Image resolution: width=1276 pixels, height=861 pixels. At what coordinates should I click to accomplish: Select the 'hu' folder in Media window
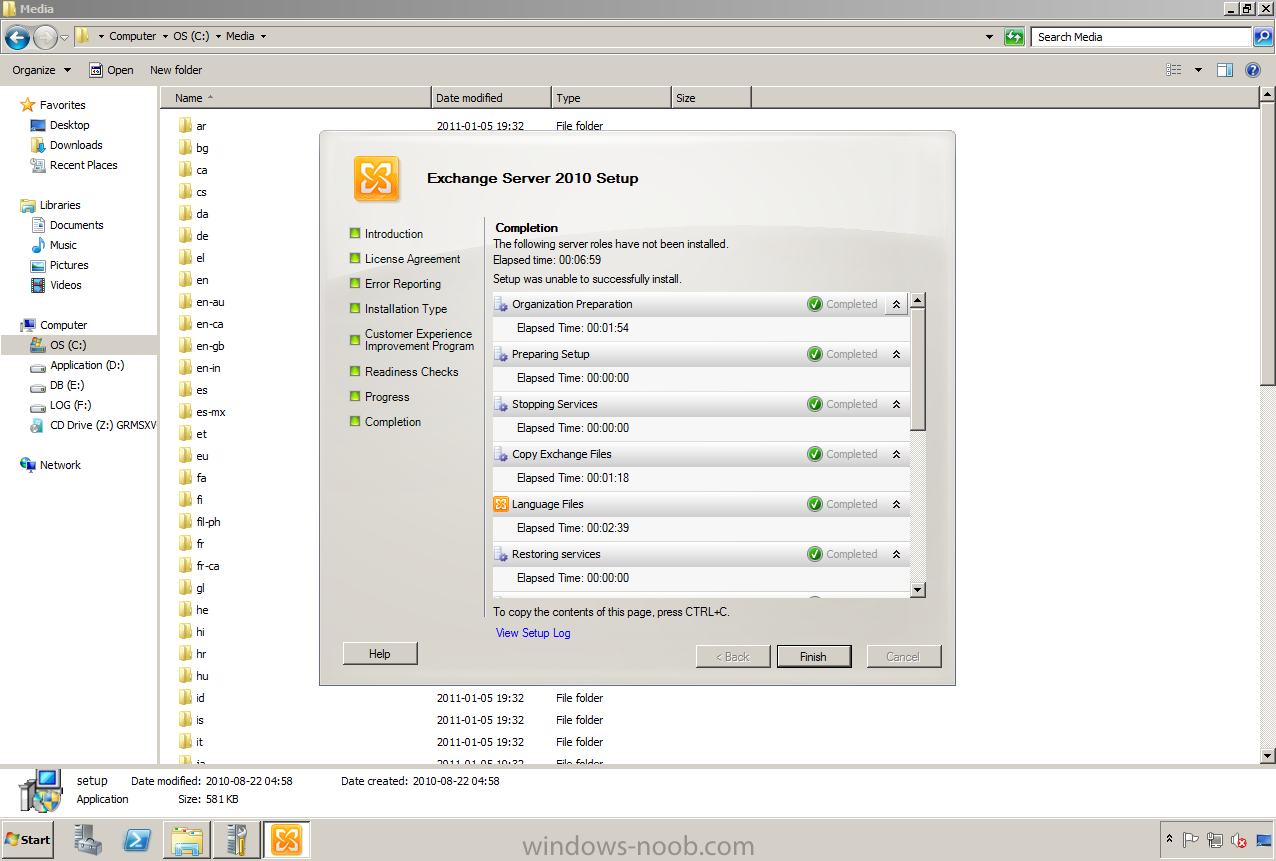(x=194, y=676)
